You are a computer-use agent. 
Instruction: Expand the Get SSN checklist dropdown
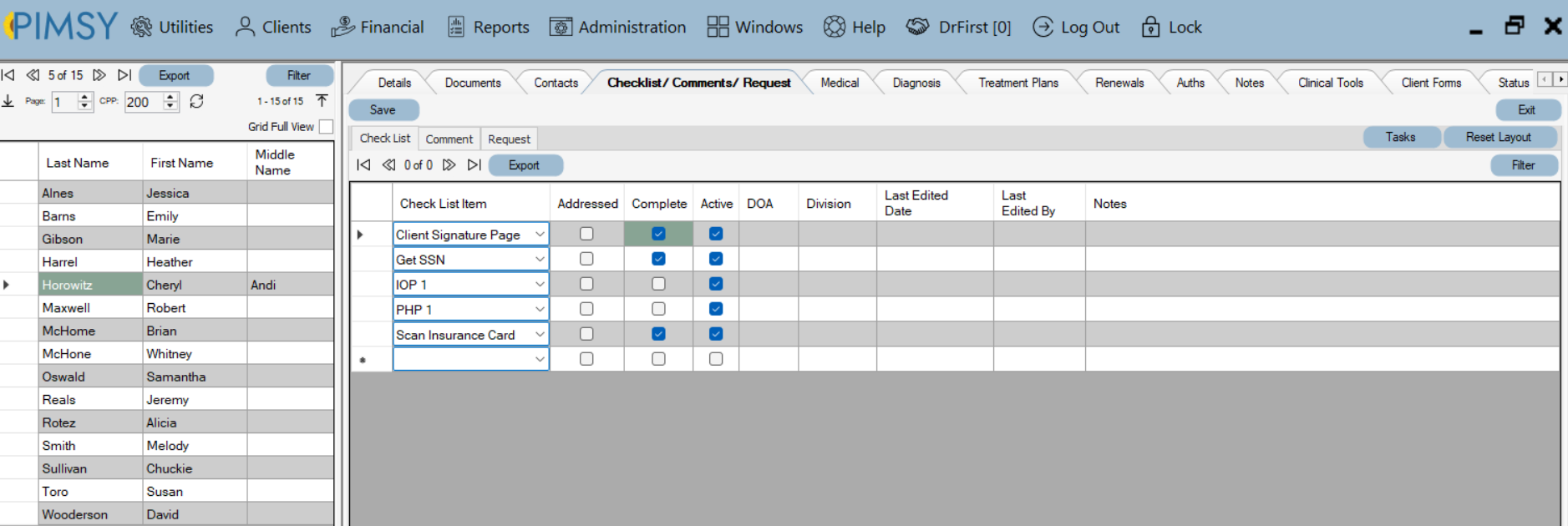coord(540,260)
